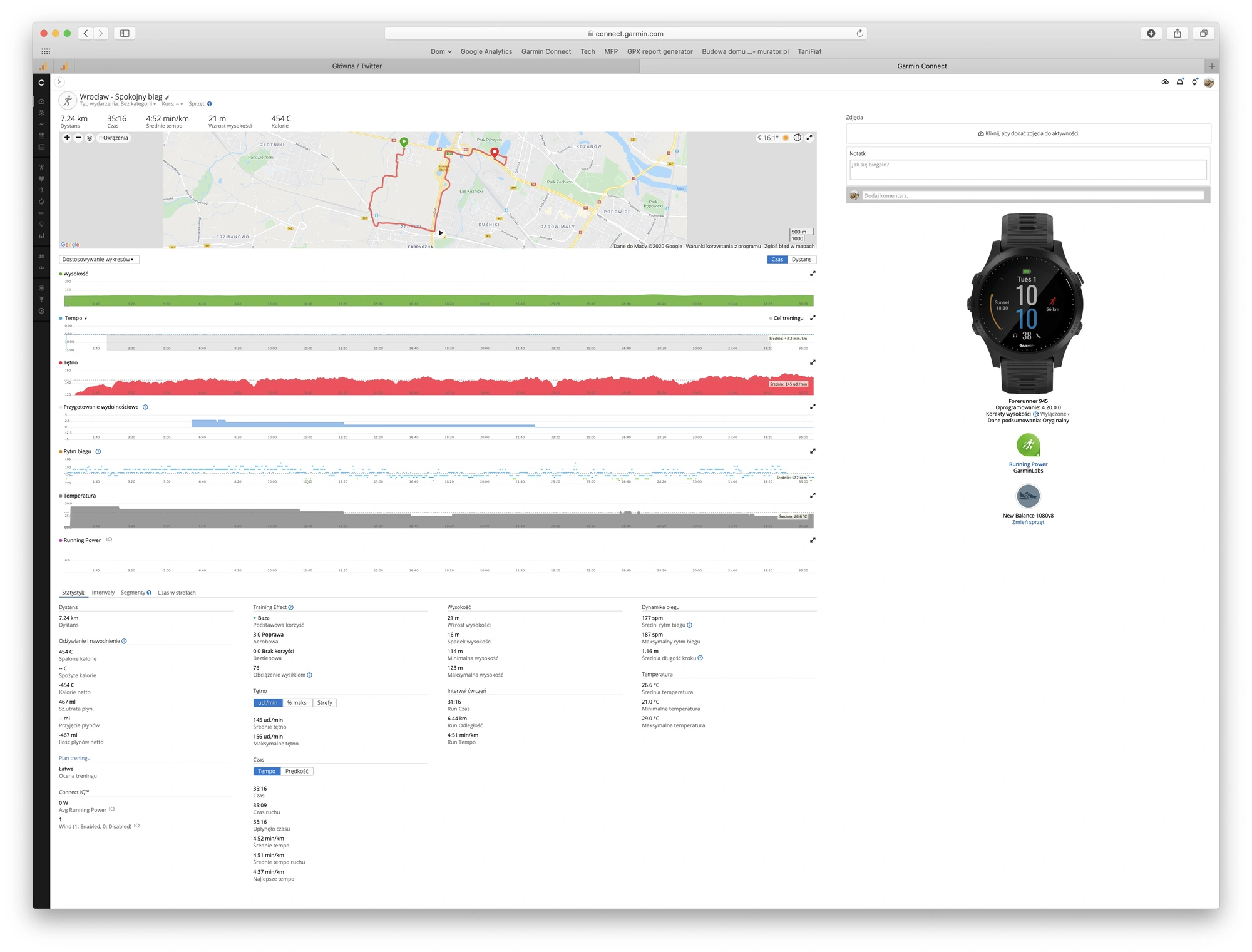Switch Czas statistics to Prędkość
Image resolution: width=1252 pixels, height=952 pixels.
(297, 772)
